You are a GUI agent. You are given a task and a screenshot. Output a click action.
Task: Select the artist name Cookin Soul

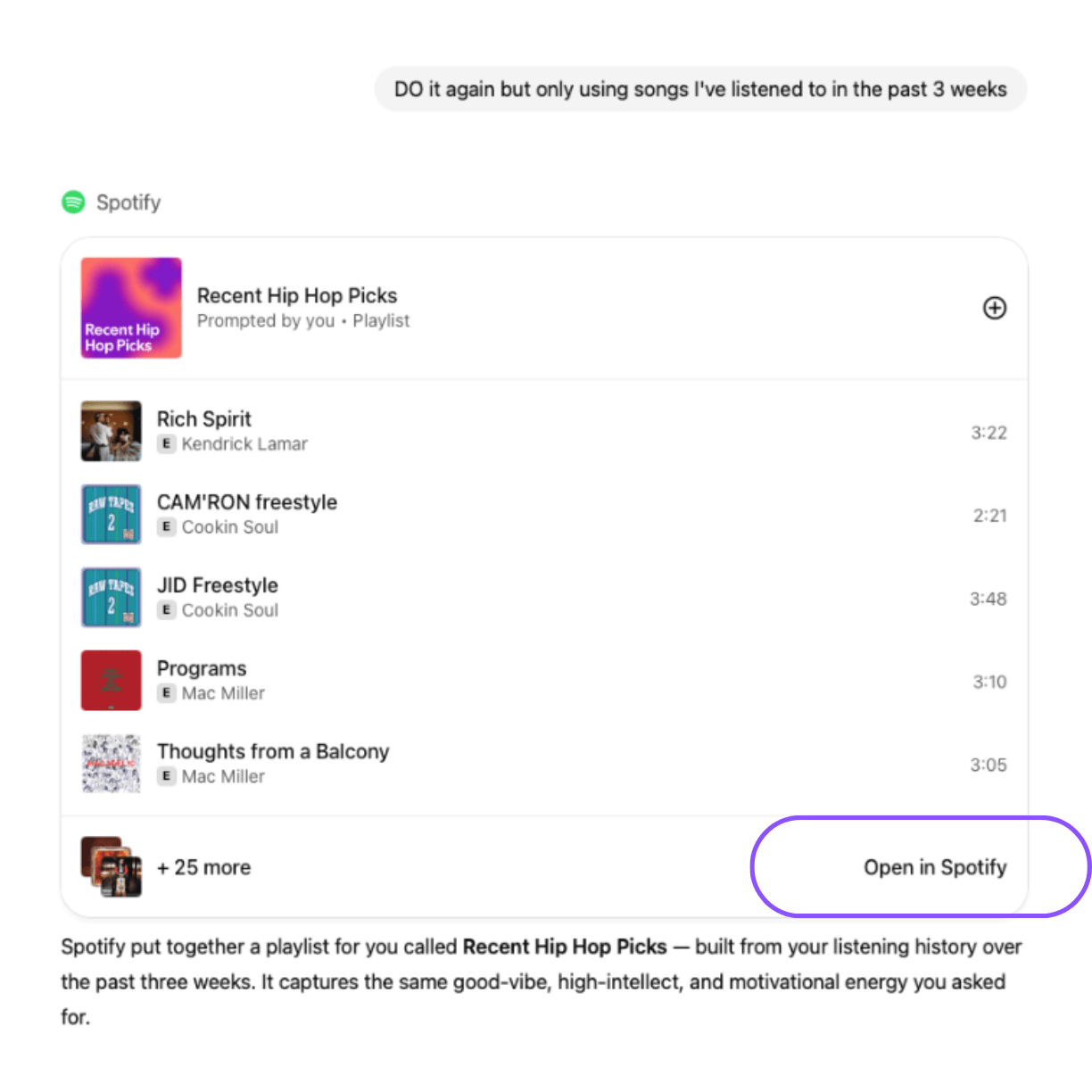[229, 526]
